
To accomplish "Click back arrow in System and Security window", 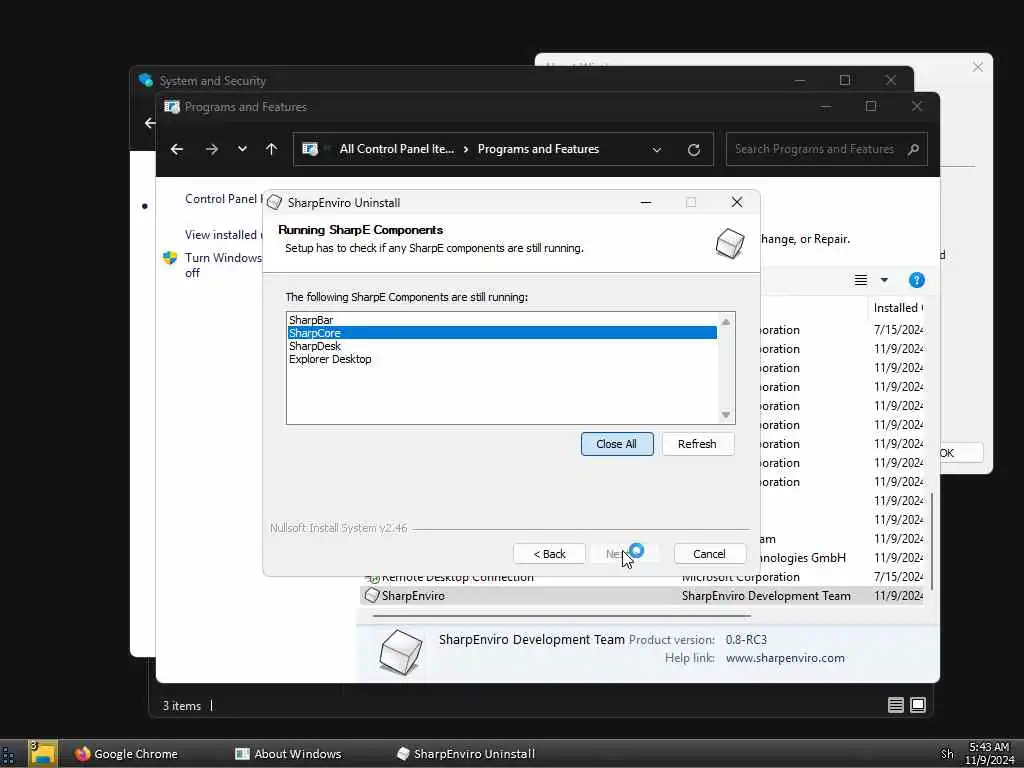I will pos(150,123).
